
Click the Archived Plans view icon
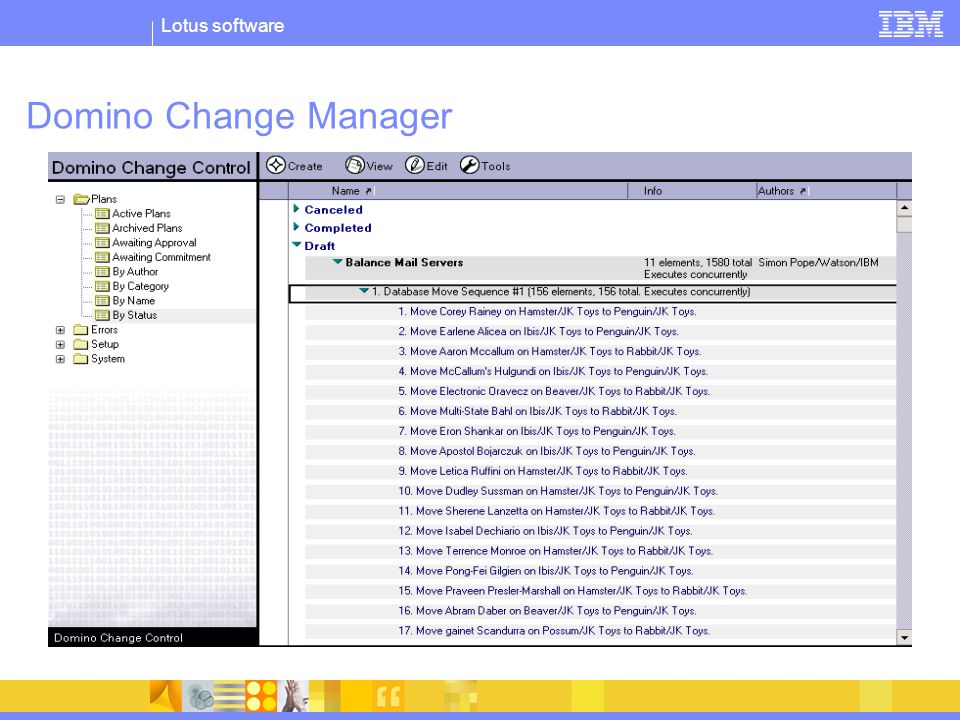pos(102,228)
